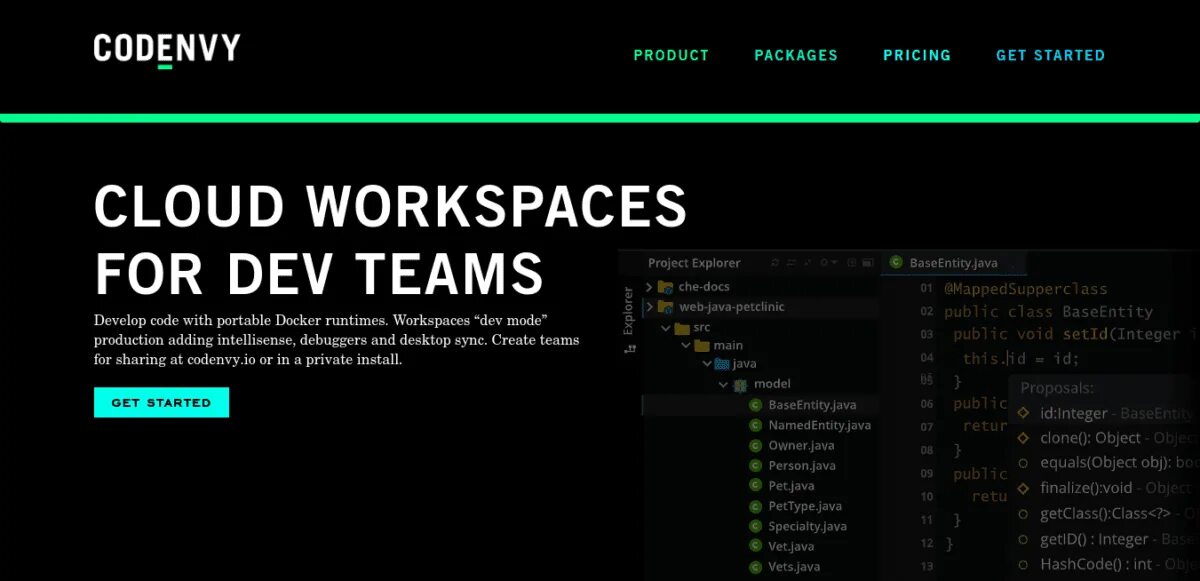The image size is (1200, 581).
Task: Click the structure icon below Explorer side tab
Action: (629, 349)
